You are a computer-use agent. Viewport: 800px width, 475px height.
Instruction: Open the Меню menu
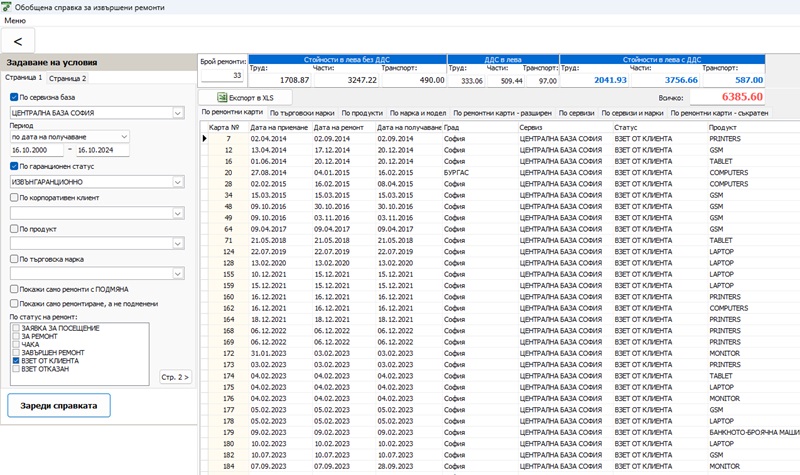[15, 20]
